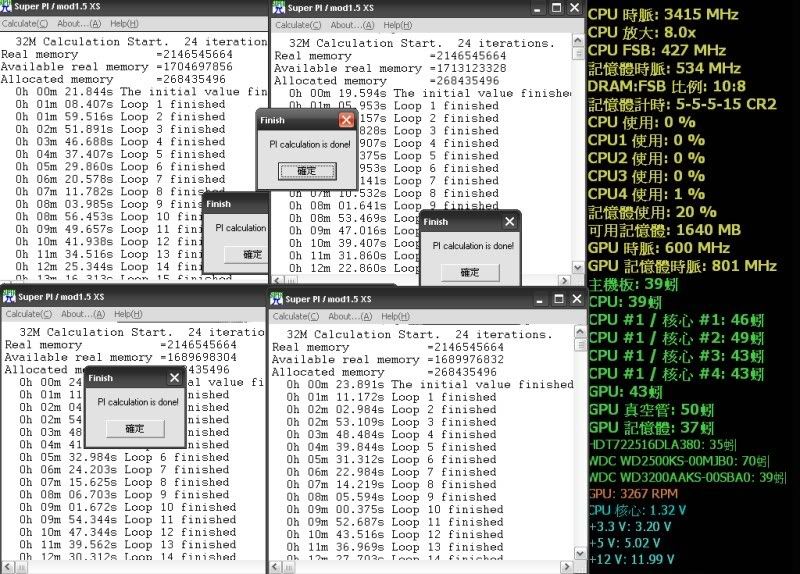The width and height of the screenshot is (800, 574).
Task: Click the Super PI title icon of the 1689698304 memory window
Action: tap(9, 296)
